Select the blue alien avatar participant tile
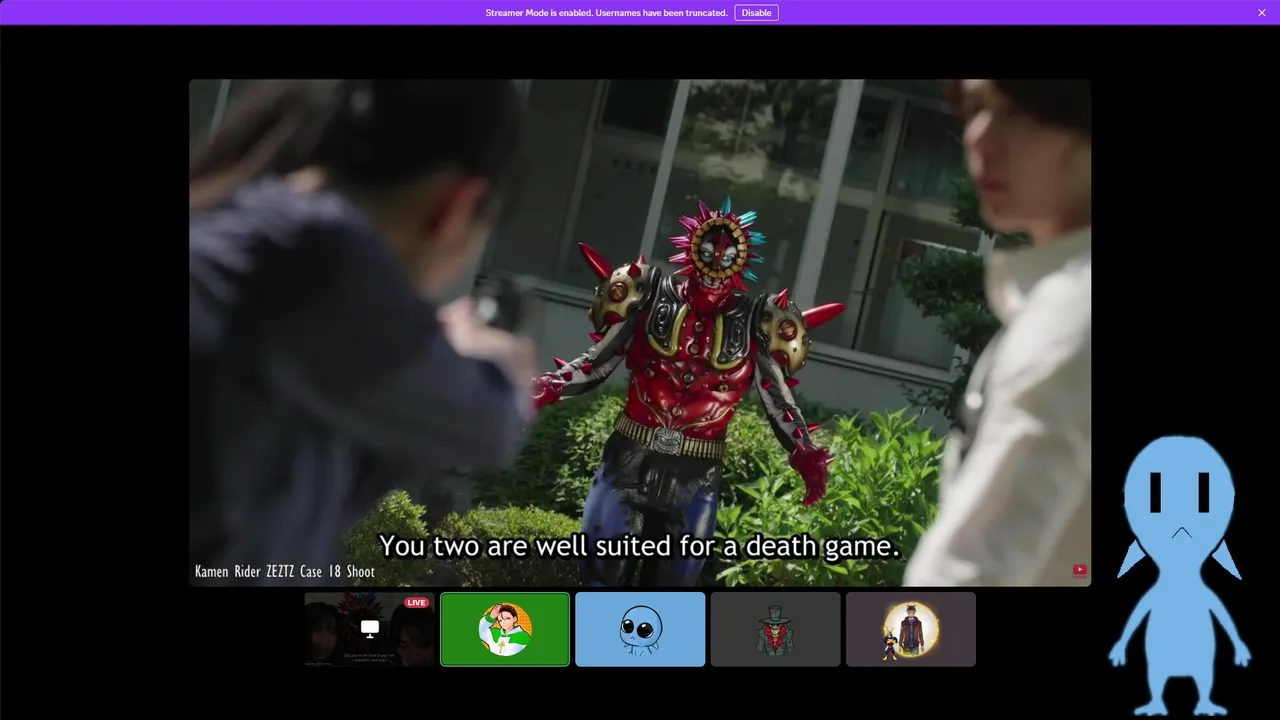Screen dimensions: 1280x720 pyautogui.click(x=640, y=629)
